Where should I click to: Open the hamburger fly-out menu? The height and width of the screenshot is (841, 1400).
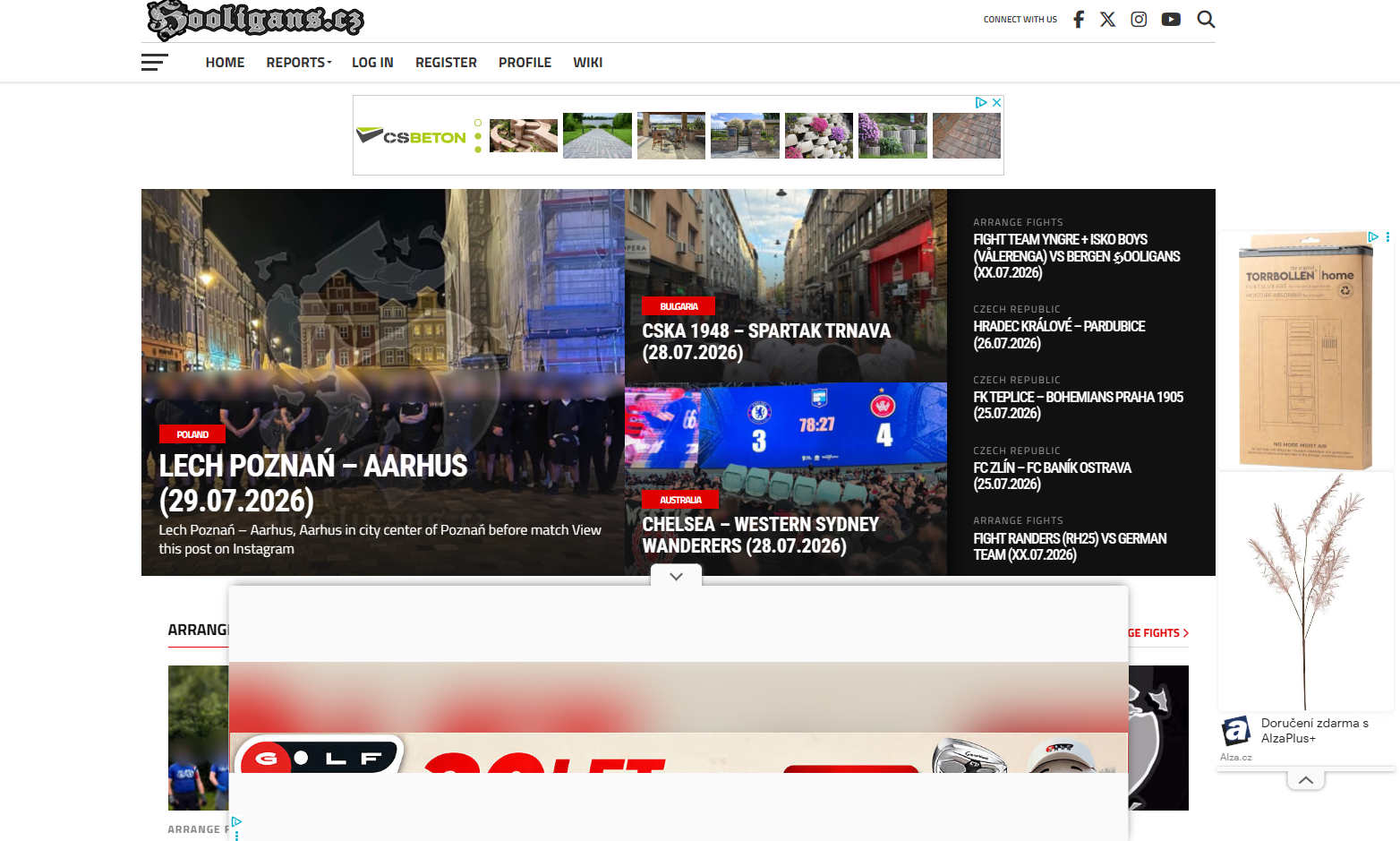155,63
